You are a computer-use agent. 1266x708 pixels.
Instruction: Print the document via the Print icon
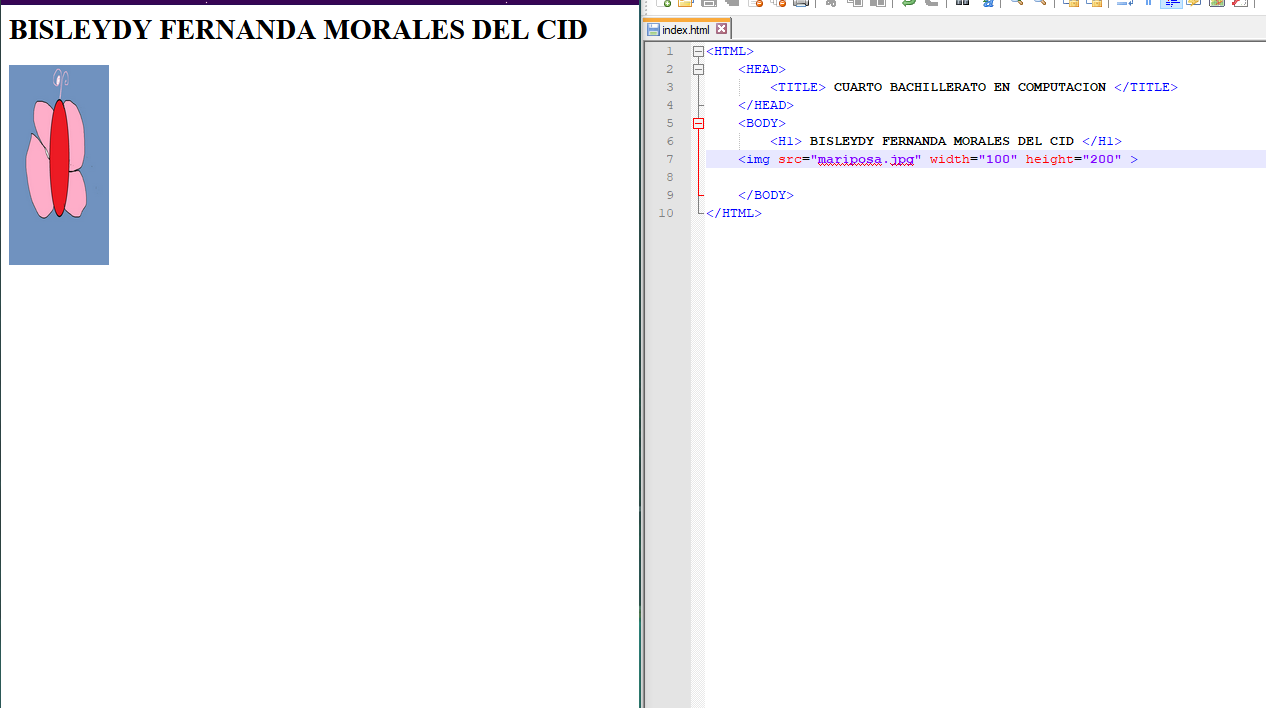click(801, 3)
